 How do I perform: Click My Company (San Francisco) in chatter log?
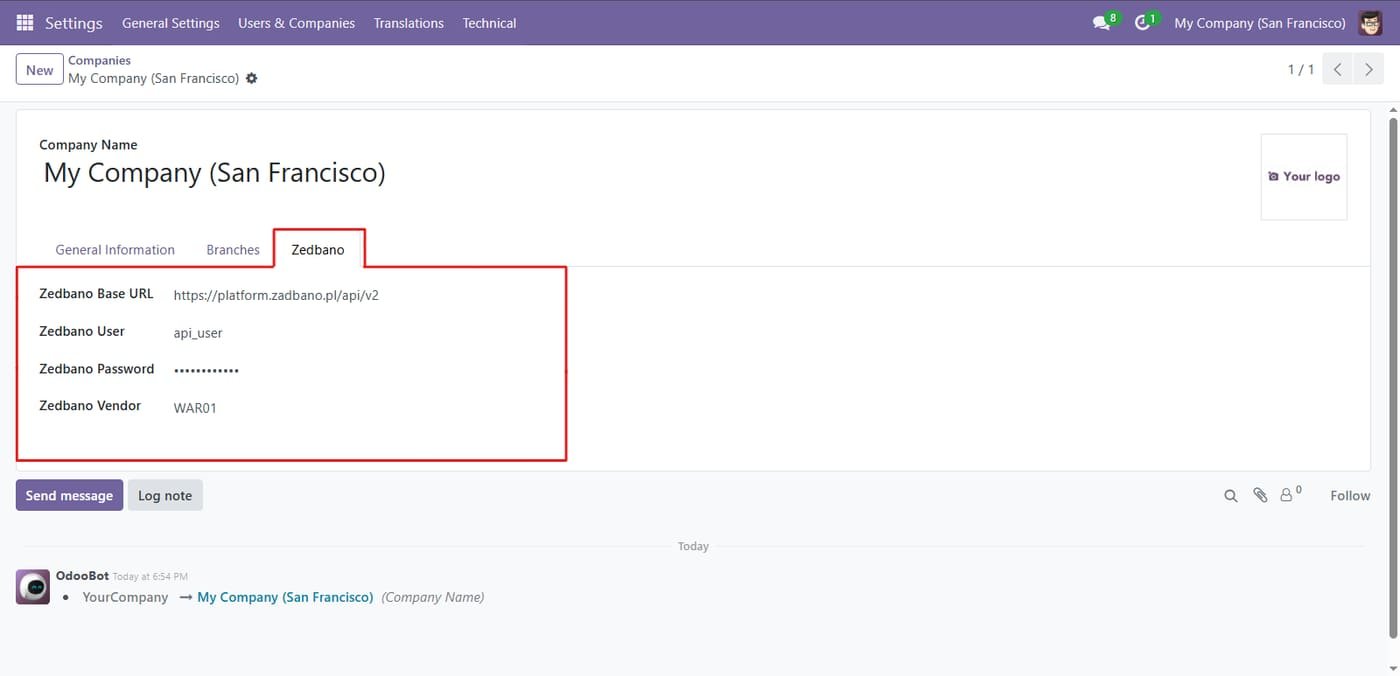pyautogui.click(x=285, y=597)
